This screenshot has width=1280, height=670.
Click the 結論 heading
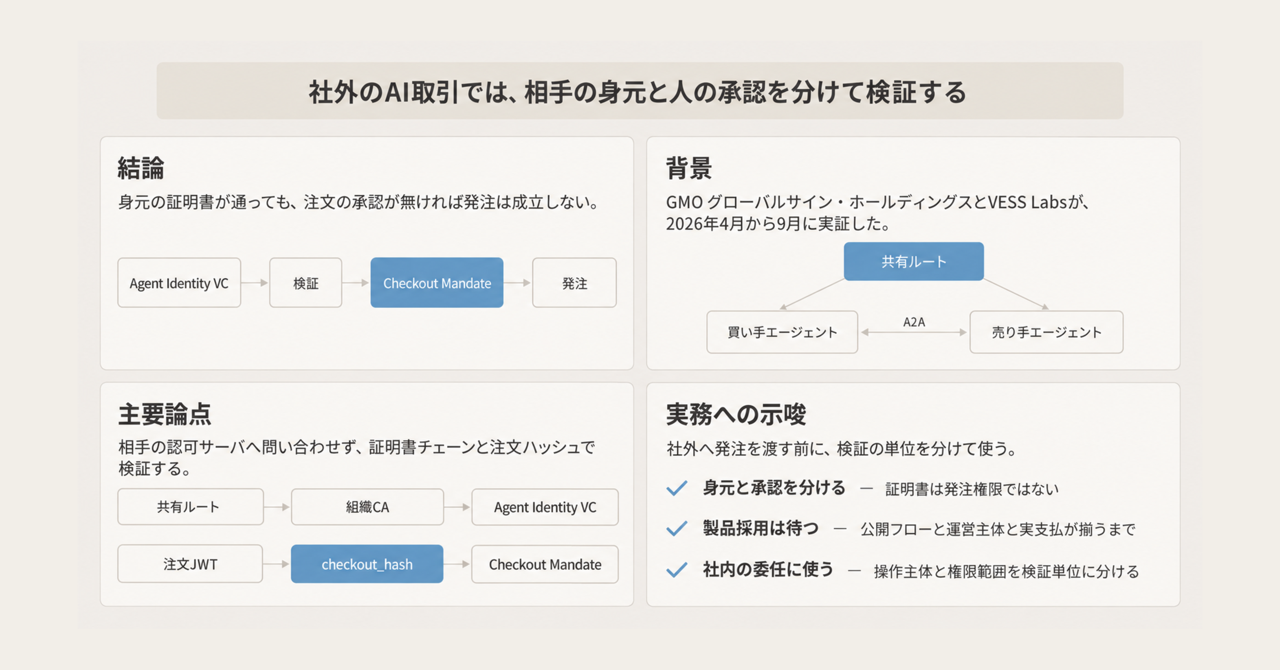click(141, 167)
